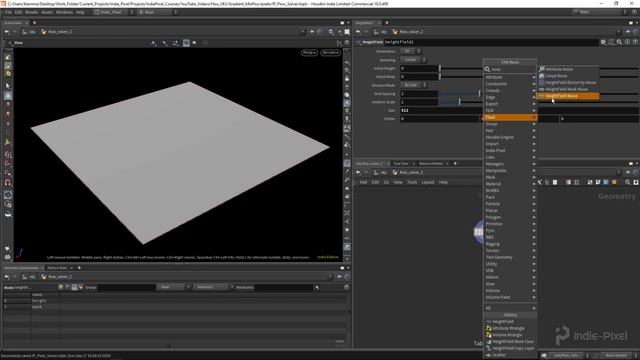Click the magnet snapping icon in left toolbar
640x360 pixels.
(x=8, y=183)
